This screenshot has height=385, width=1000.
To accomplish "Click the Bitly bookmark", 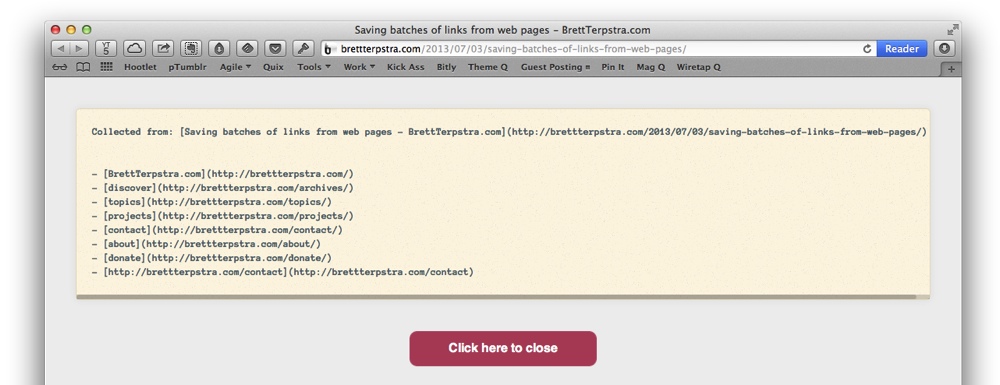I will pos(446,67).
